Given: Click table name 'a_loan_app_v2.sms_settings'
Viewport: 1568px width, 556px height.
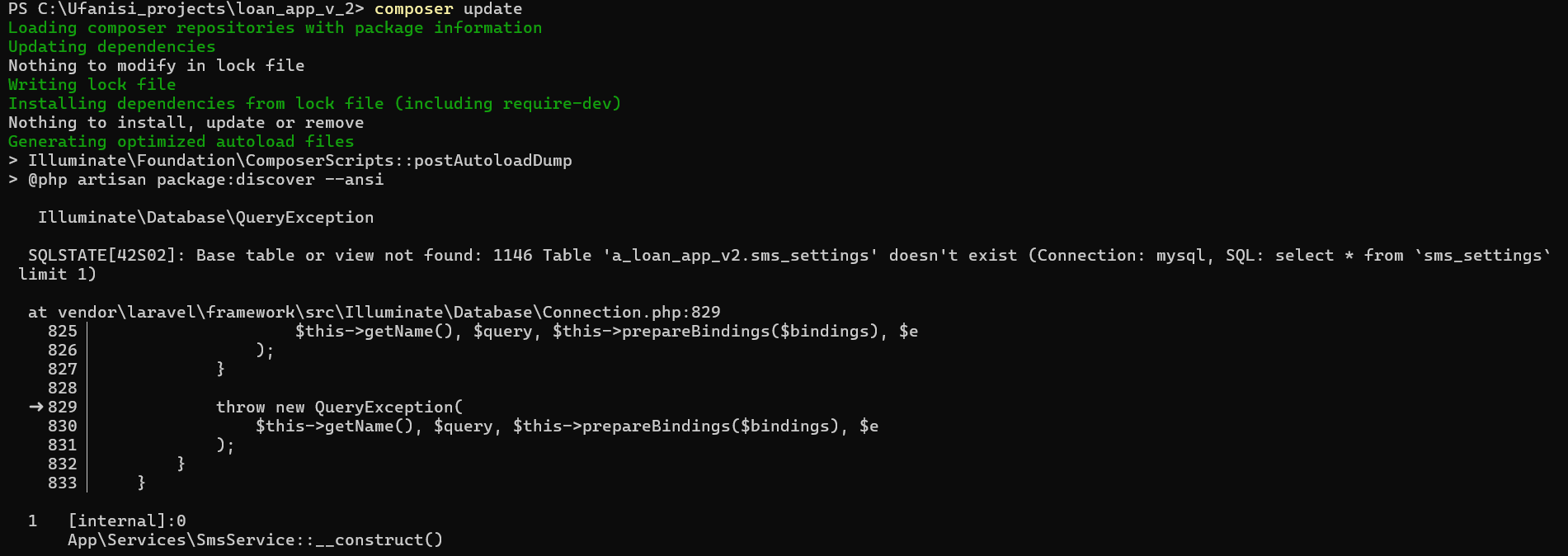Looking at the screenshot, I should click(x=740, y=256).
